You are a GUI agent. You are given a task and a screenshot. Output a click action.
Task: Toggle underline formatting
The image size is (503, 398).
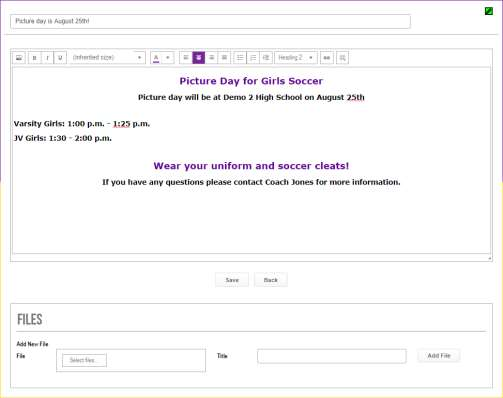60,58
